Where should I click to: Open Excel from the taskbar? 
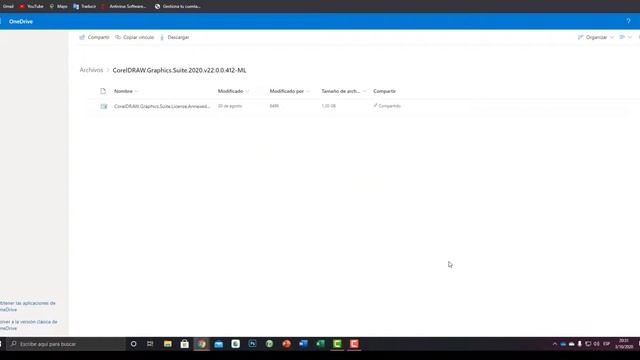pos(320,344)
